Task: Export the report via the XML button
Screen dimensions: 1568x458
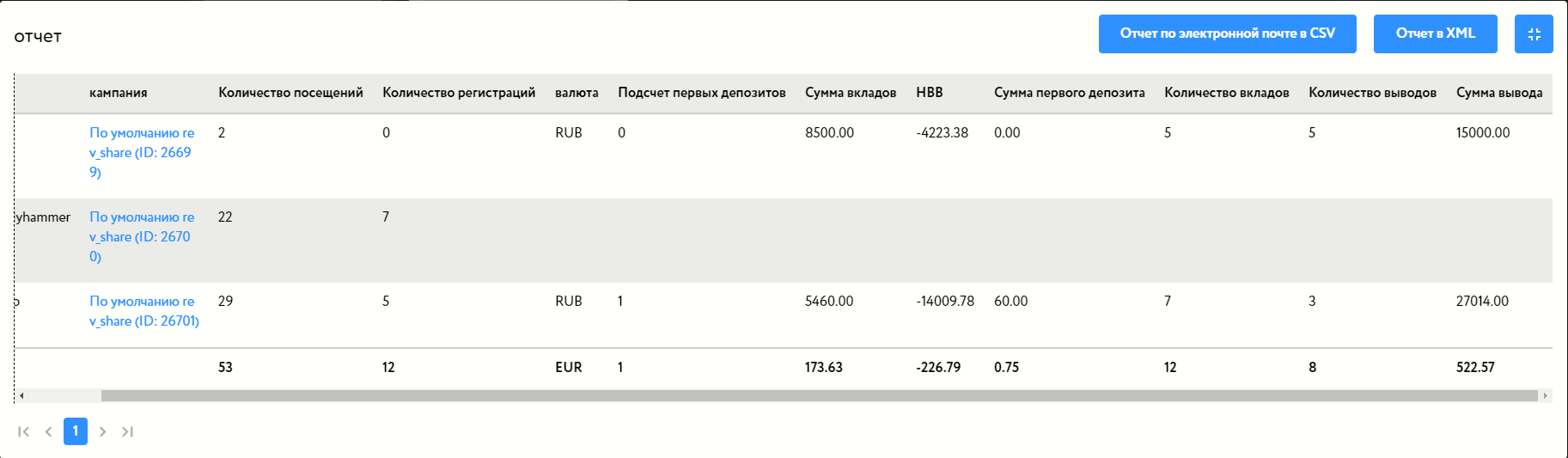Action: (x=1435, y=34)
